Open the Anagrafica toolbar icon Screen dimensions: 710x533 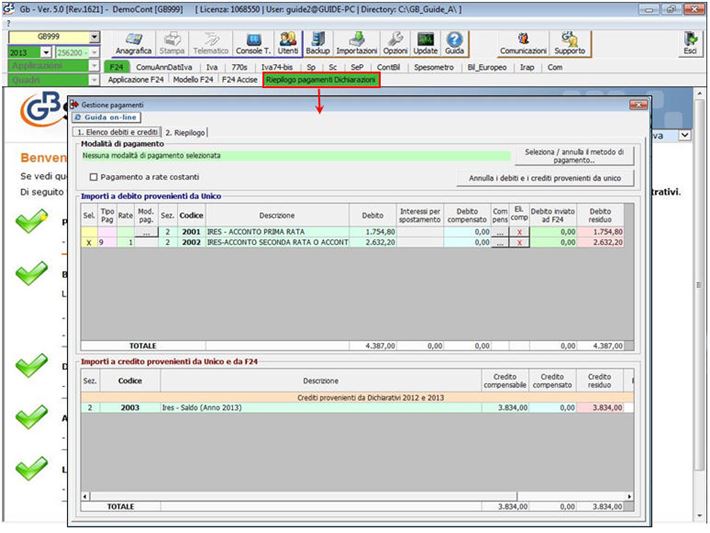(133, 44)
